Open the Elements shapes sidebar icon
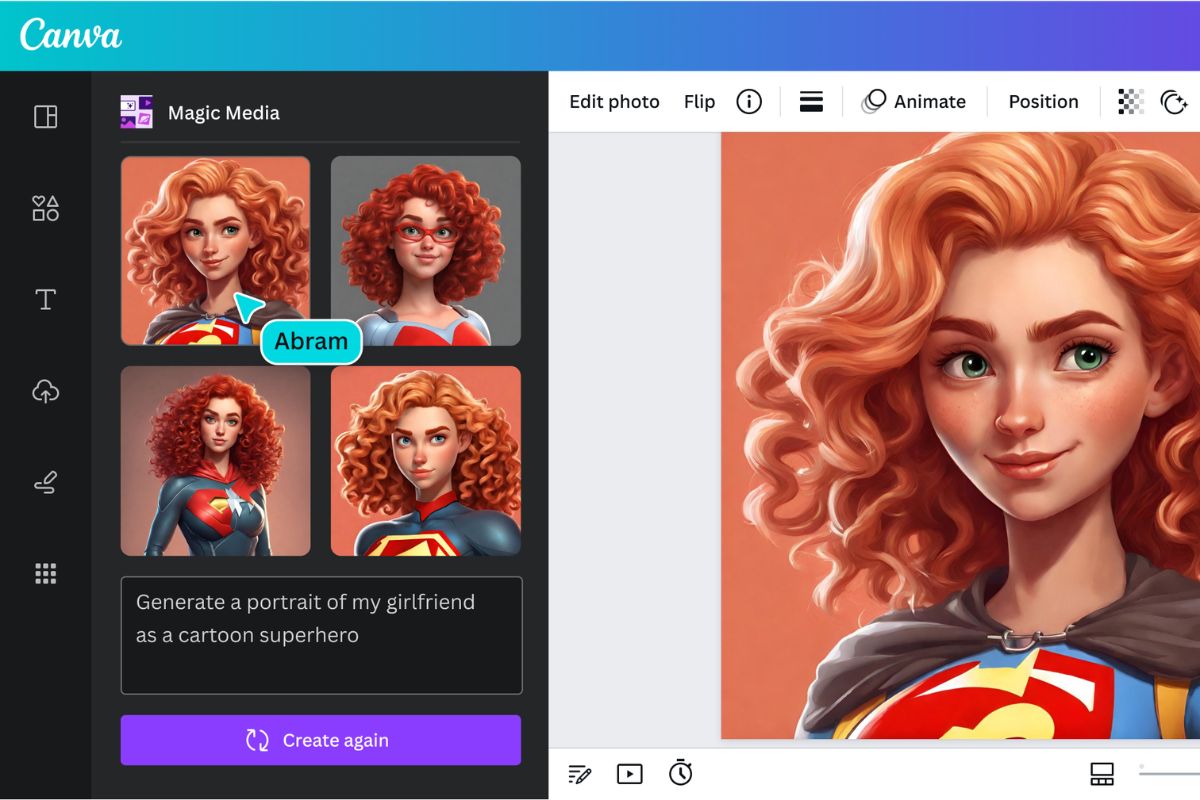The width and height of the screenshot is (1200, 800). coord(46,208)
